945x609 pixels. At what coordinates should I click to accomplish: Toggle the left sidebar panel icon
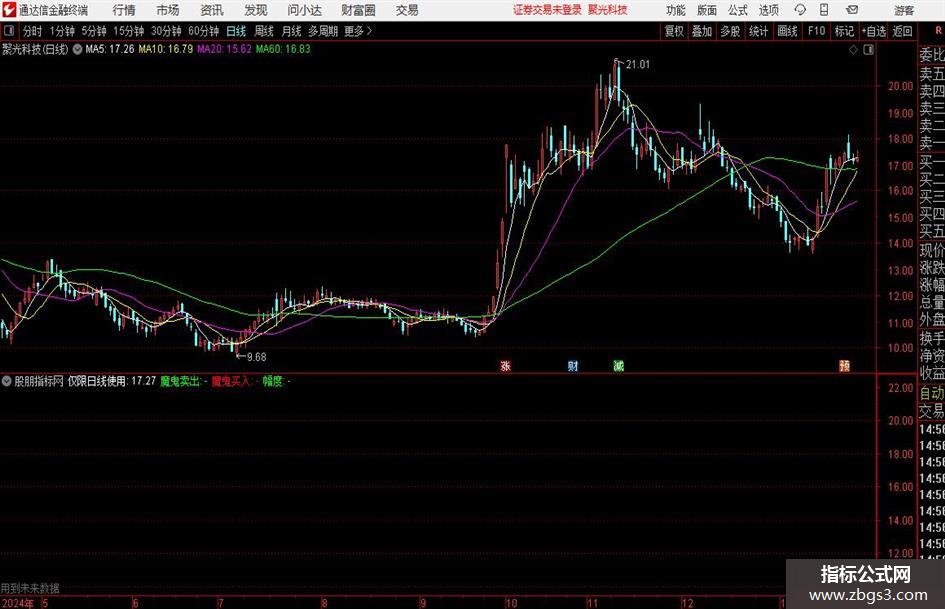(x=8, y=30)
